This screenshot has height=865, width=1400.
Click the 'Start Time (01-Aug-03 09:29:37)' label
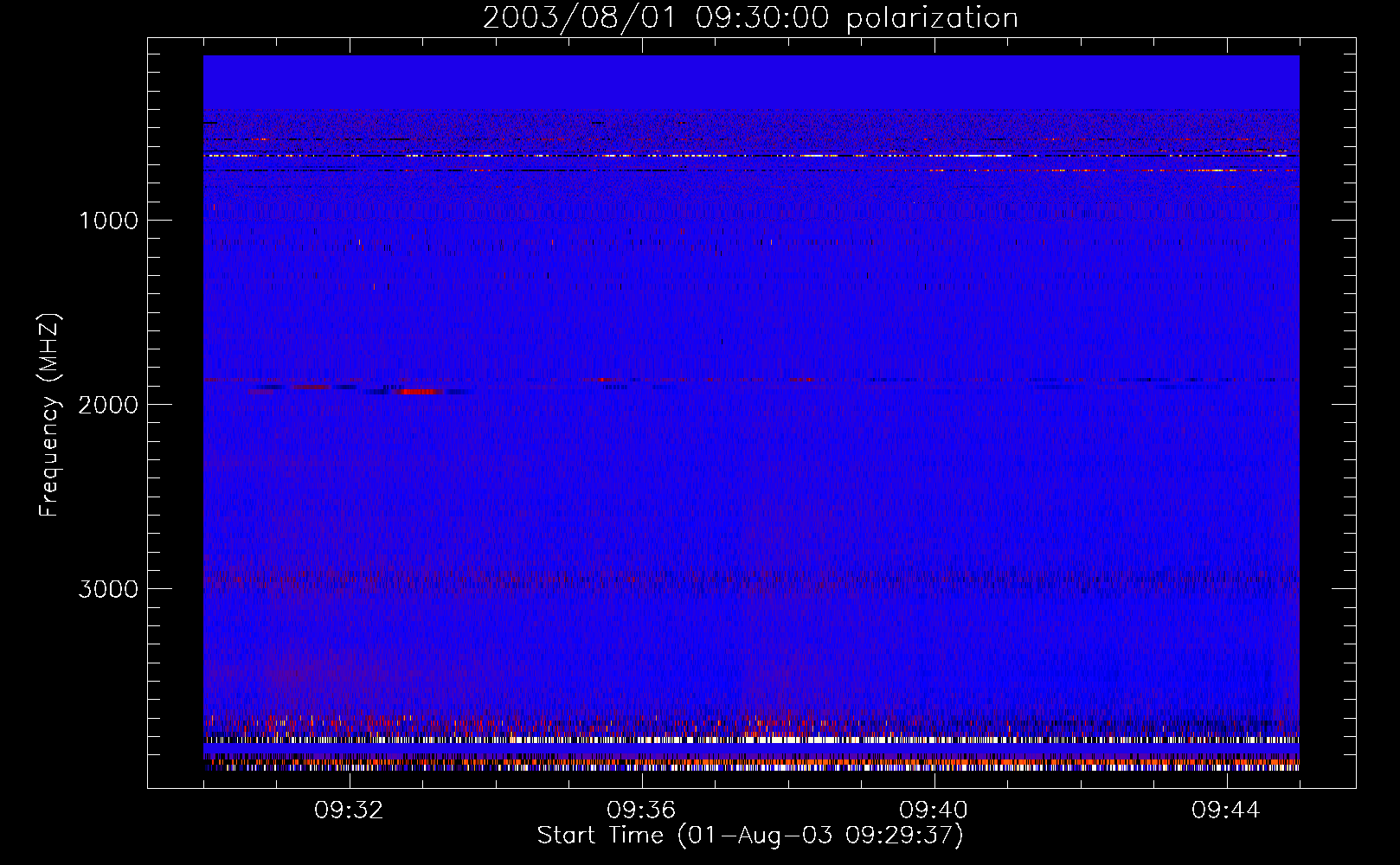click(750, 836)
